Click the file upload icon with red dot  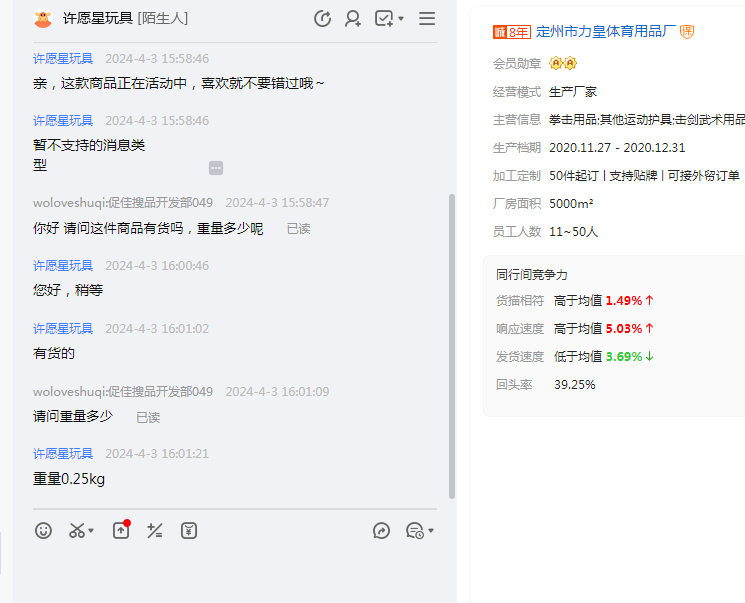[121, 531]
